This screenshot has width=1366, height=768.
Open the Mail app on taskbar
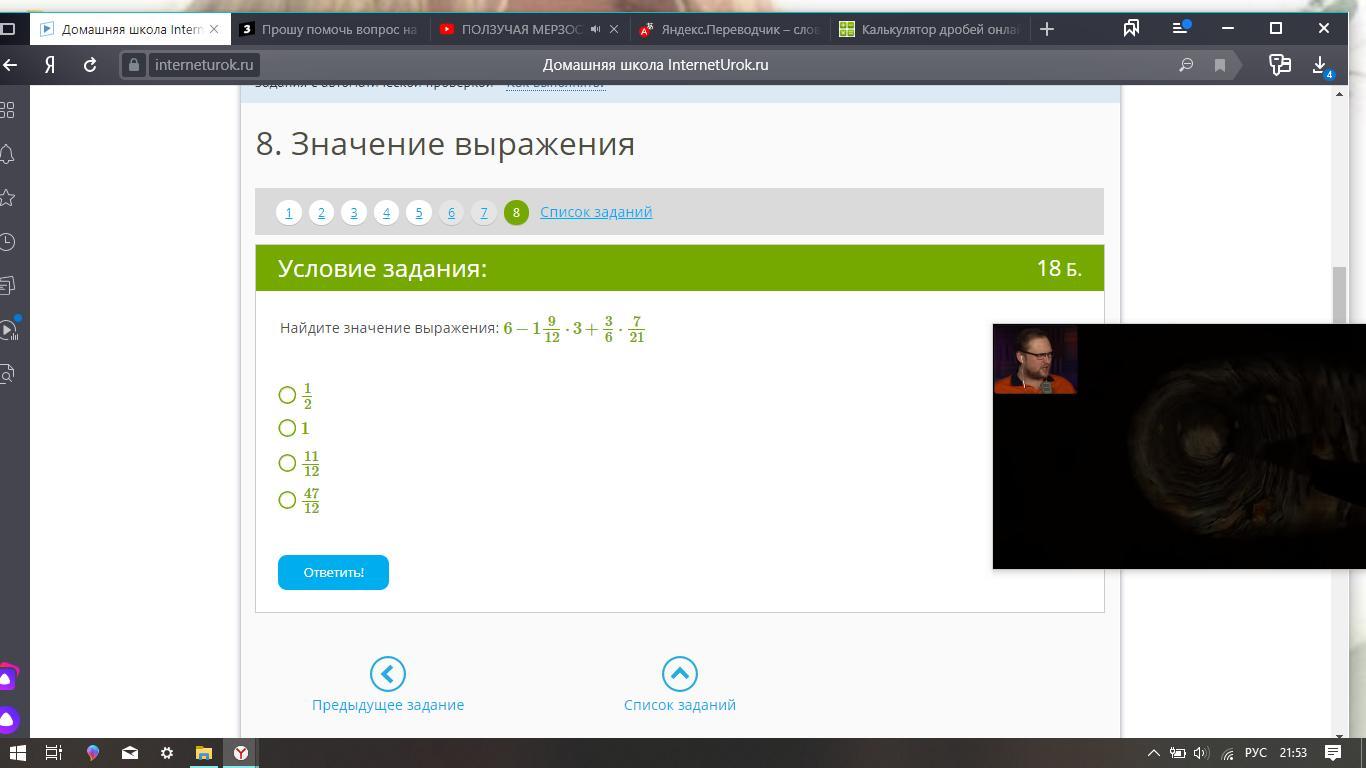click(x=129, y=753)
